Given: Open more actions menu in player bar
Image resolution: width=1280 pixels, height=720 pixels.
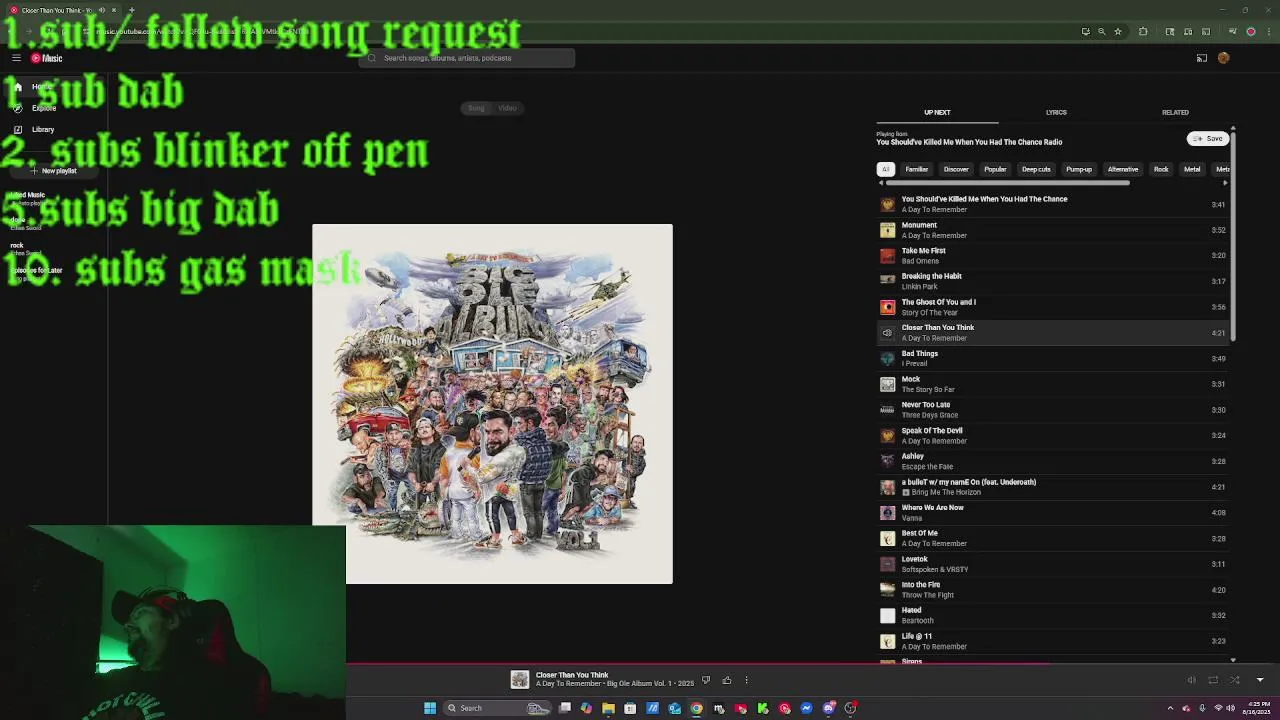Looking at the screenshot, I should (746, 680).
